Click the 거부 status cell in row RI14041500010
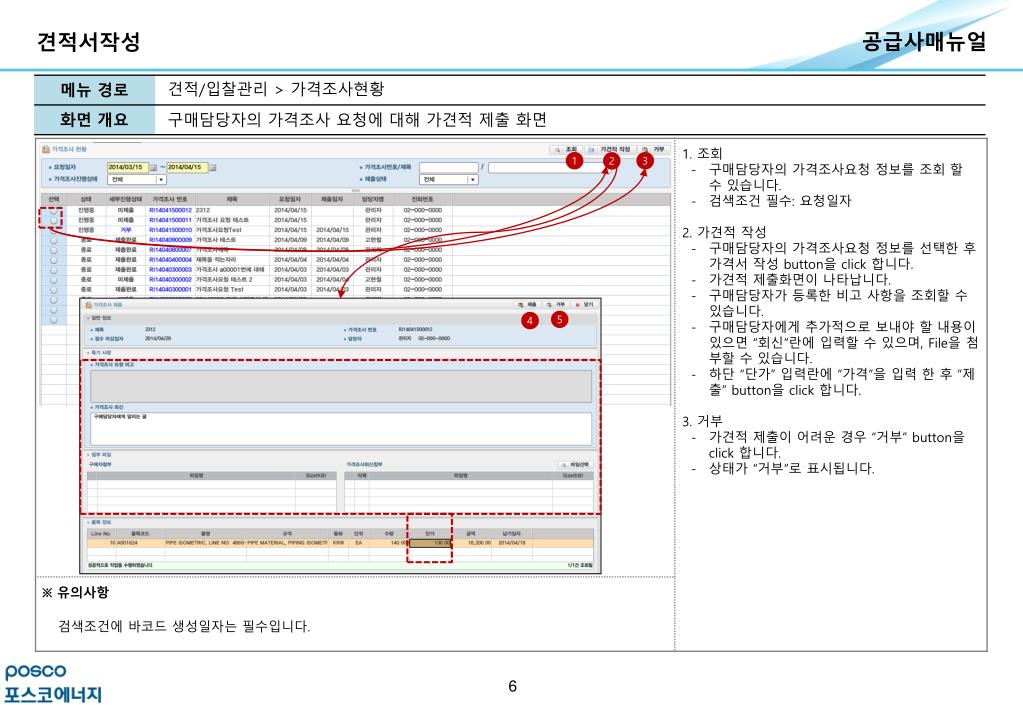The width and height of the screenshot is (1023, 708). tap(125, 230)
